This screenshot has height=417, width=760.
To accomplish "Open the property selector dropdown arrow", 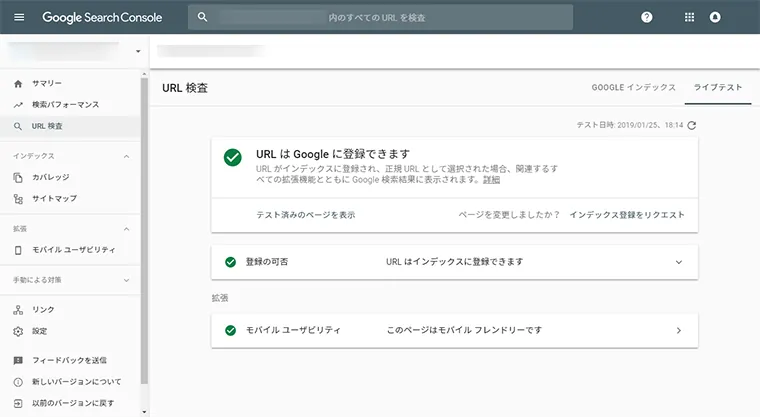I will pyautogui.click(x=138, y=51).
